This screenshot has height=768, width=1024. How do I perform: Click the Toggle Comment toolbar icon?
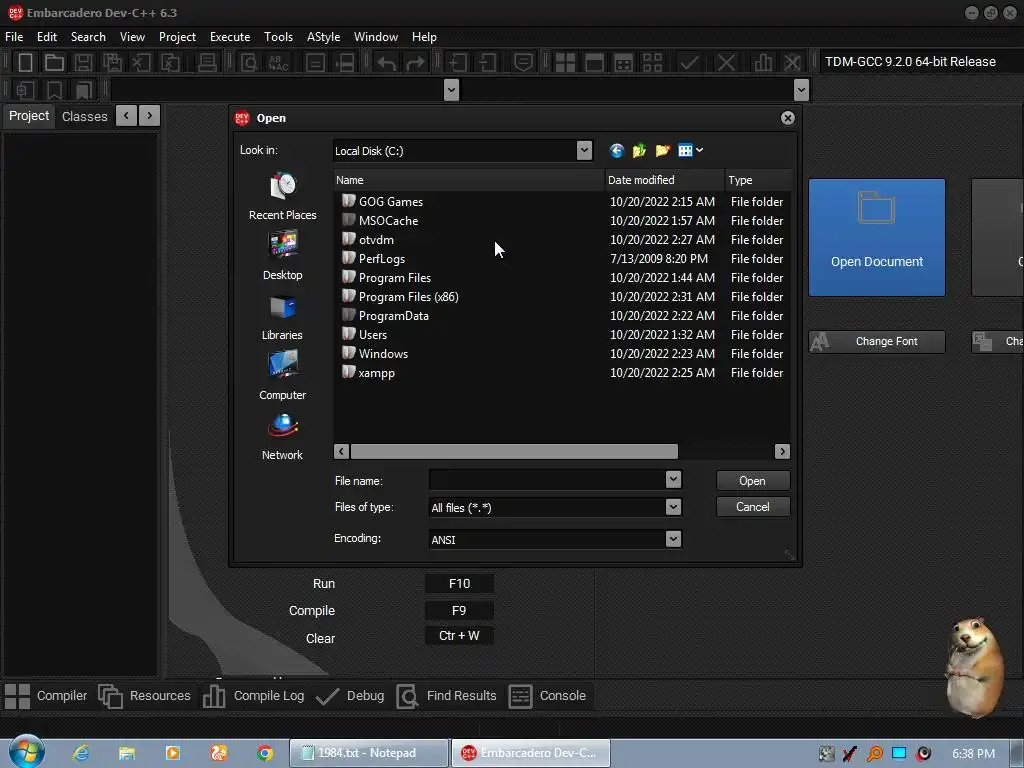[523, 63]
